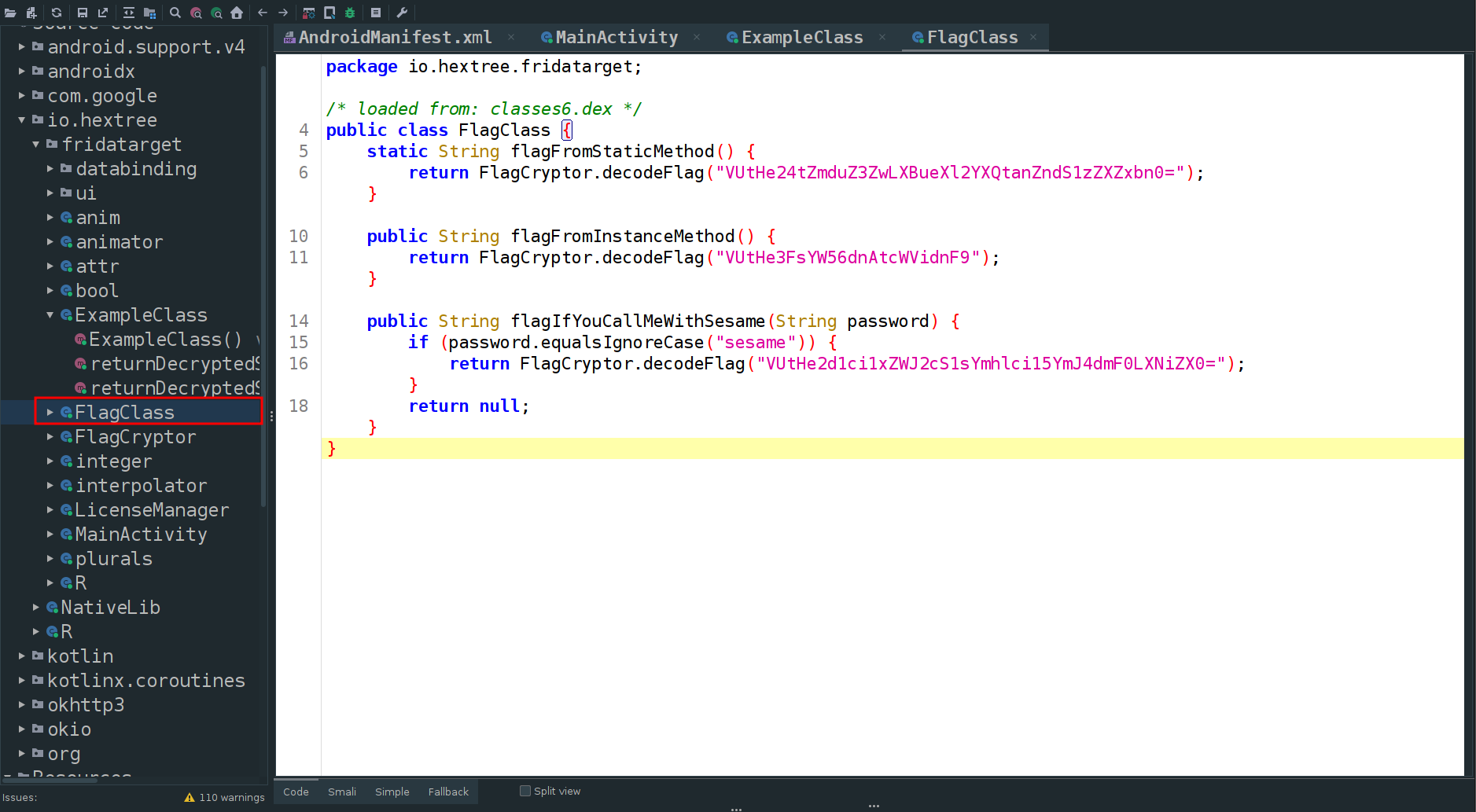Screen dimensions: 1476x812
Task: Toggle Deobfuscation toolbar icon
Action: 309,13
